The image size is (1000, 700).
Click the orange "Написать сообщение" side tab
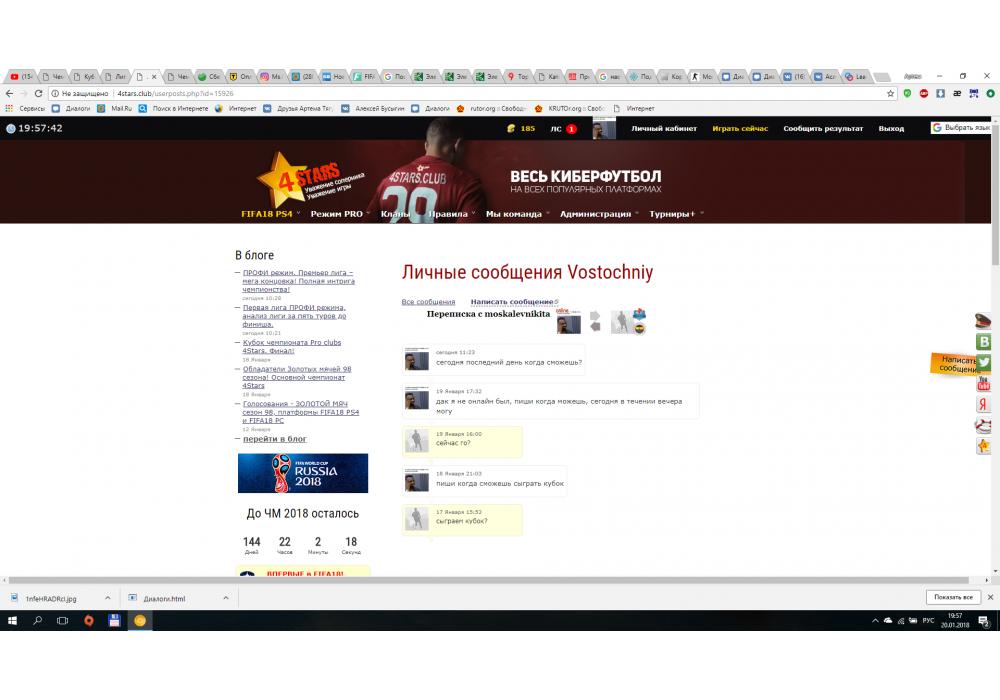[x=953, y=364]
